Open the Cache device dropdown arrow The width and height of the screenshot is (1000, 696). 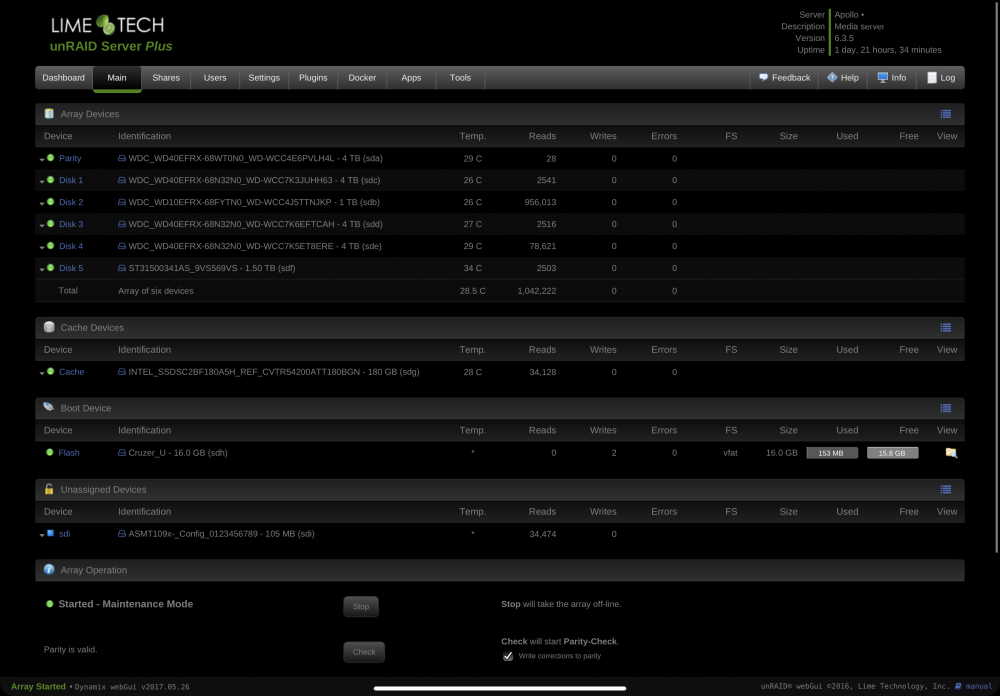click(42, 373)
